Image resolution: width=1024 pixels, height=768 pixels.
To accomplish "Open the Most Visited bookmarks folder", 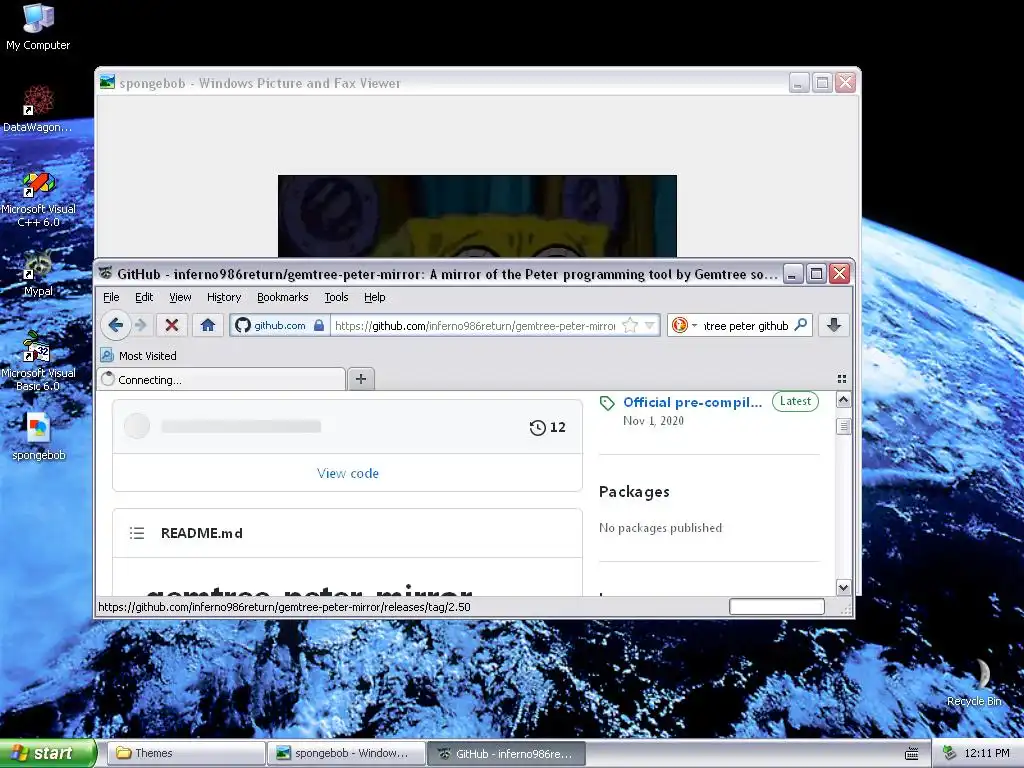I will coord(138,356).
